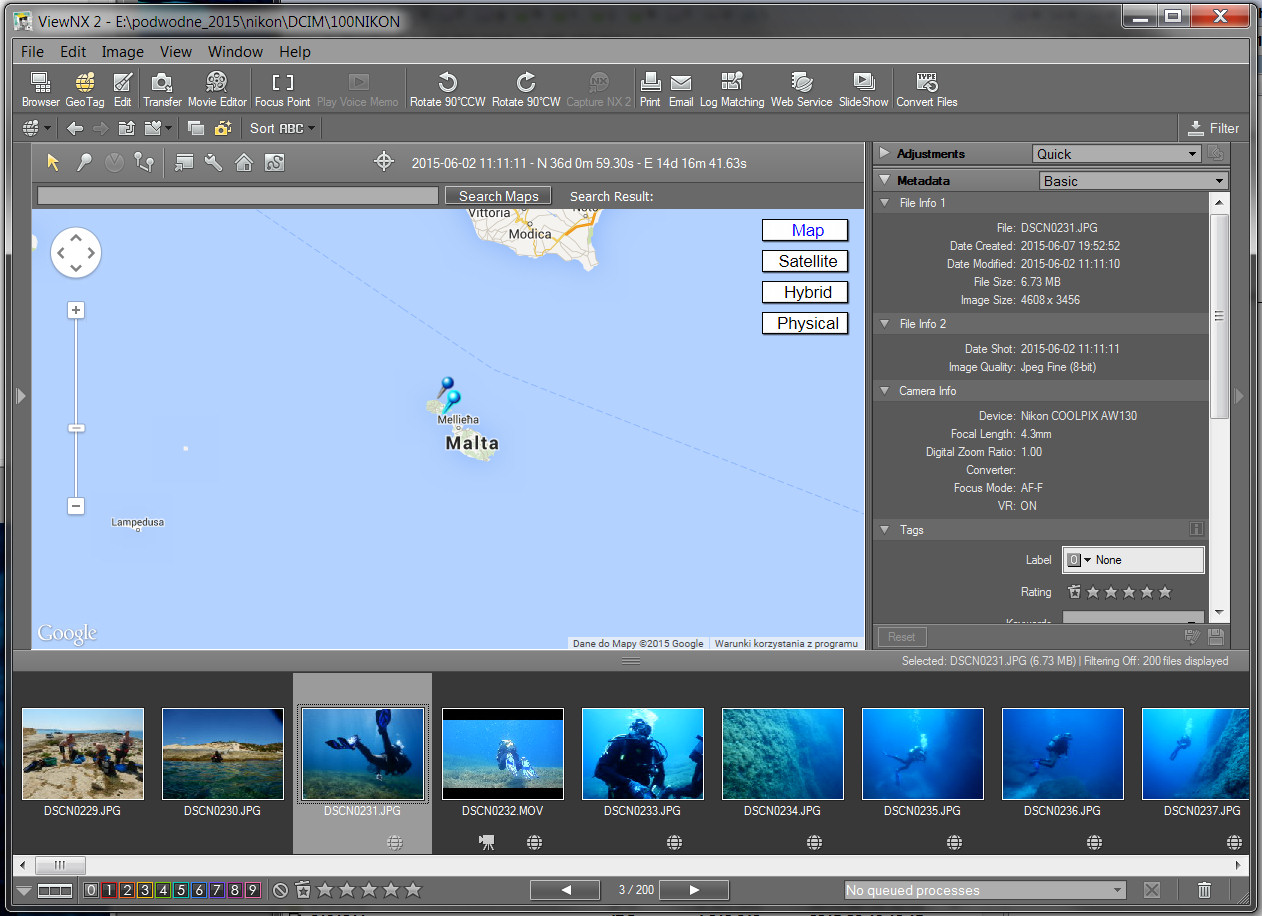Image resolution: width=1262 pixels, height=916 pixels.
Task: Zoom out the map with minus button
Action: (x=75, y=506)
